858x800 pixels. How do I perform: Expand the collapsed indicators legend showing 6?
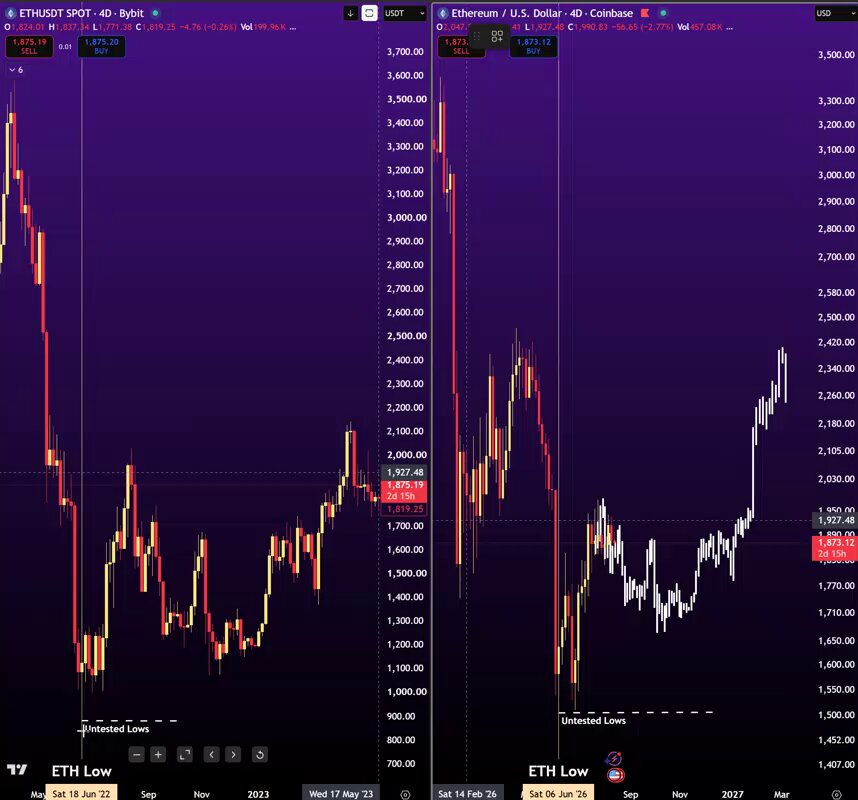coord(16,70)
